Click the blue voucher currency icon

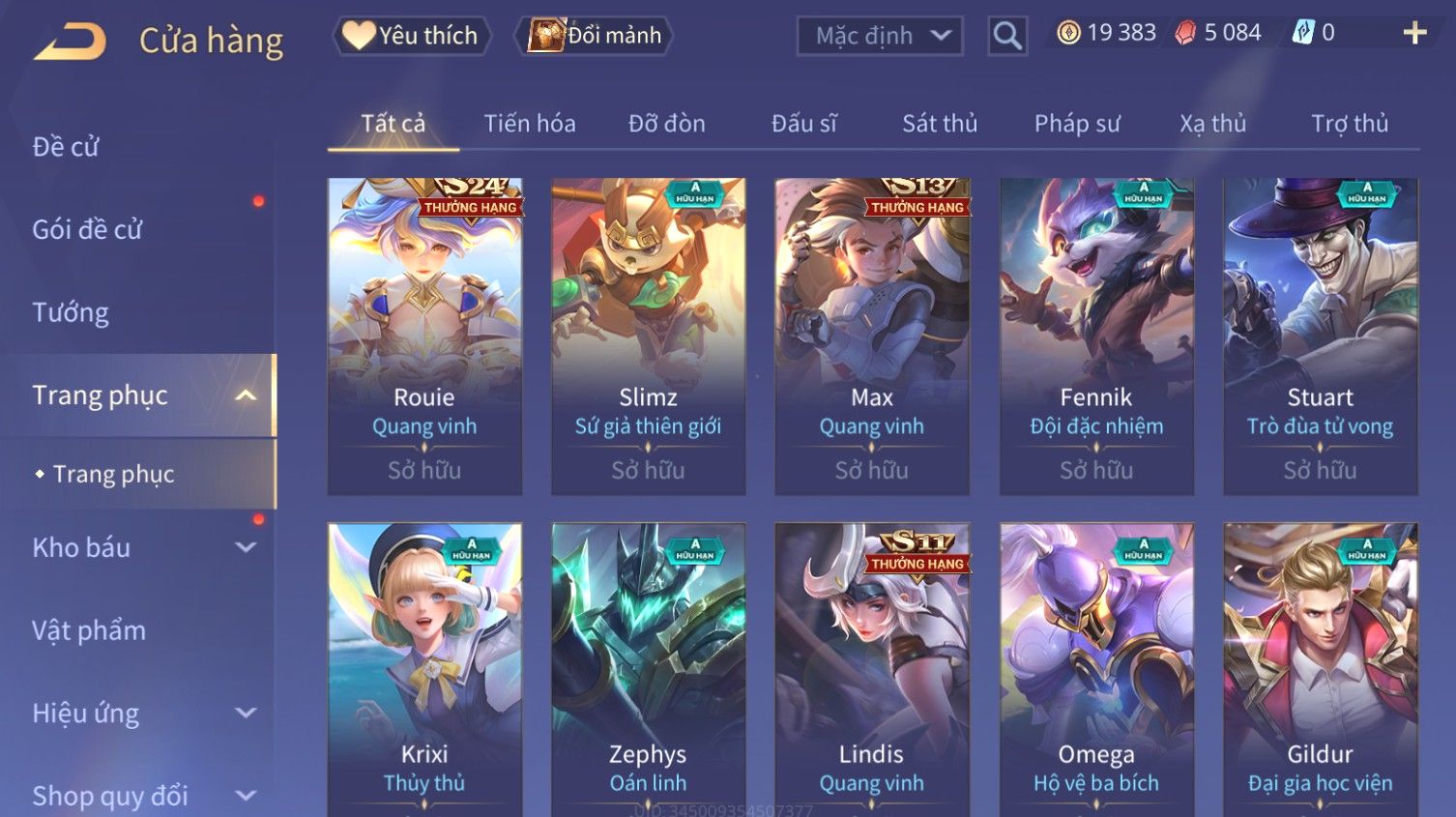(1302, 33)
